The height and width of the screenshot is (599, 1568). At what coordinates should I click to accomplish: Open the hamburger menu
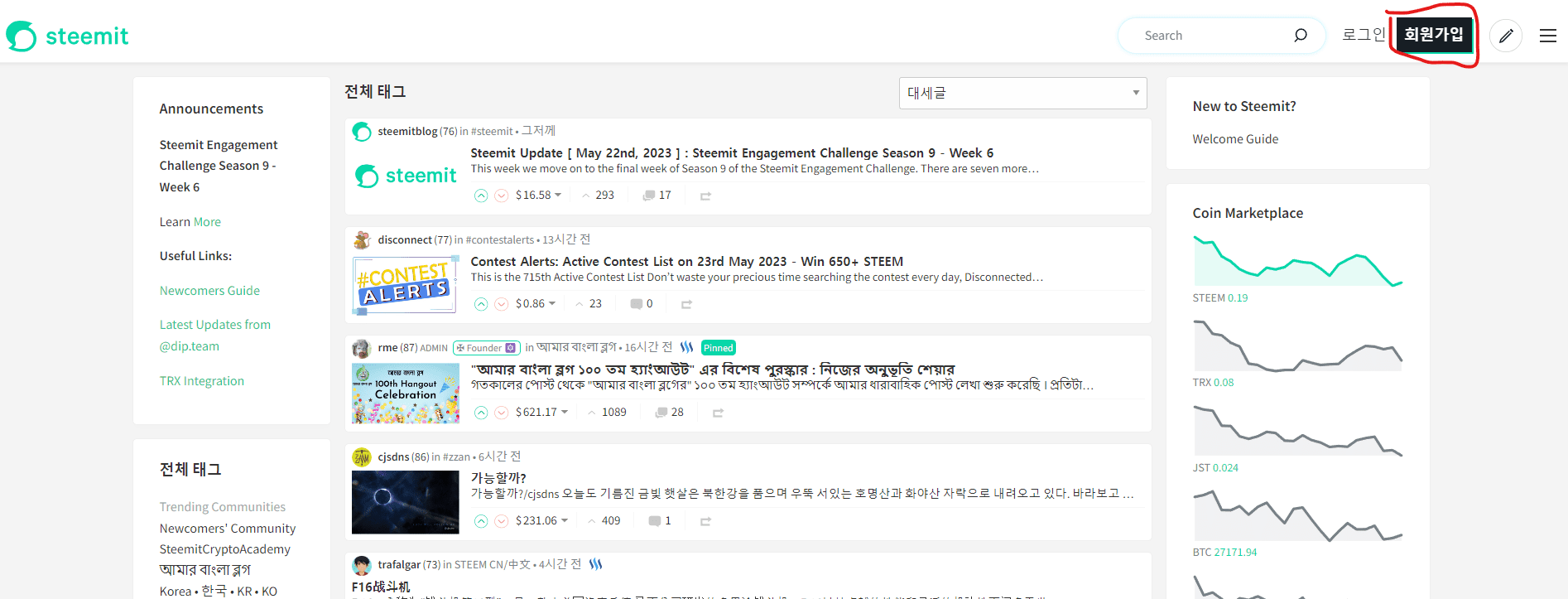tap(1548, 36)
